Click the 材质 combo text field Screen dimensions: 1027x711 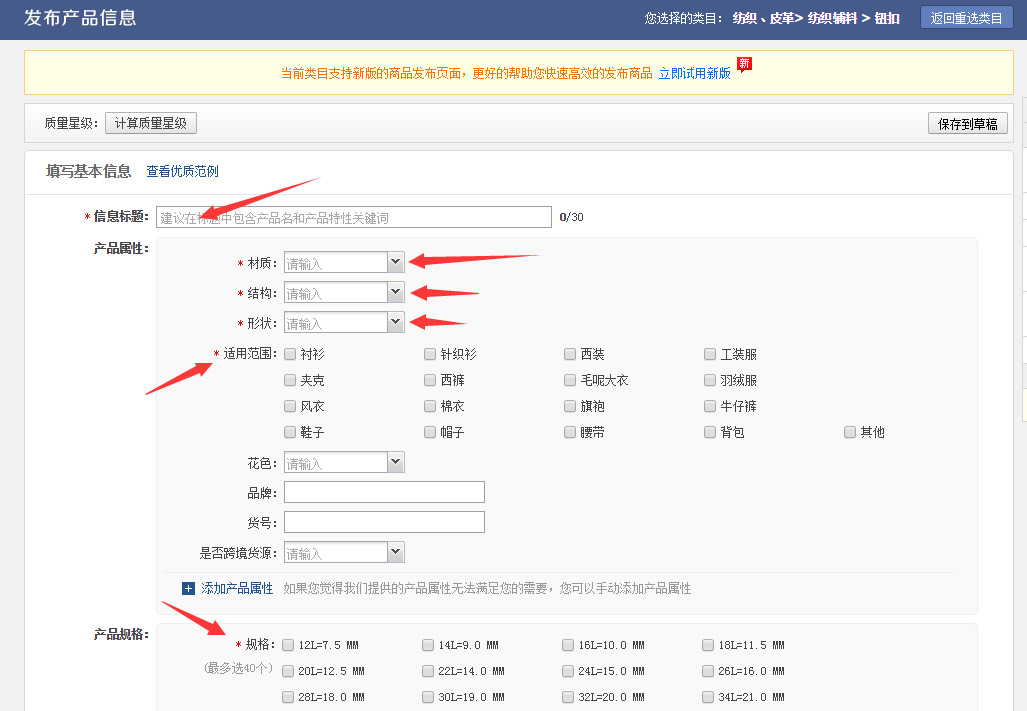coord(336,263)
